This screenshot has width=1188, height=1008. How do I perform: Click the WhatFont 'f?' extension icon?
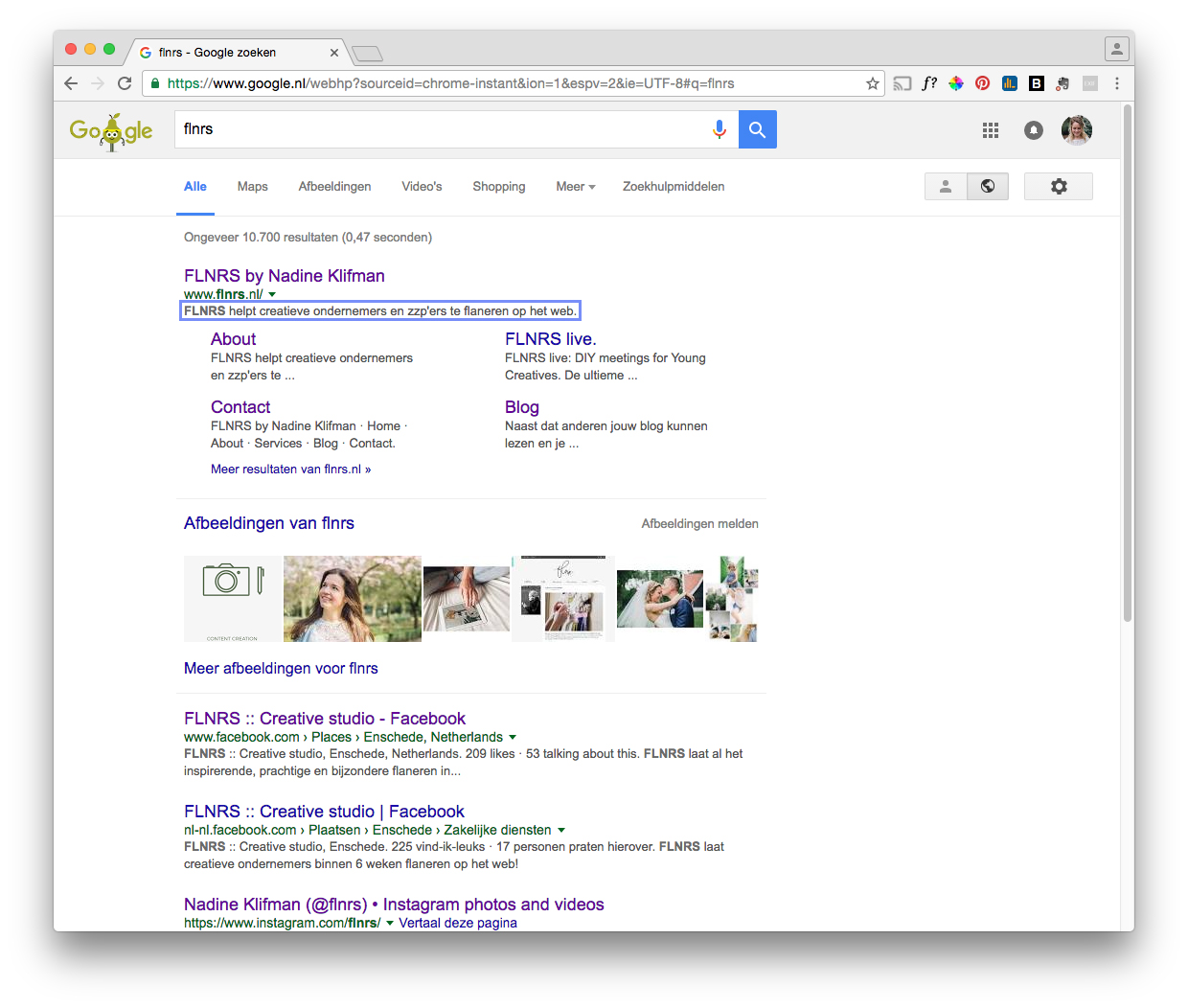(x=929, y=83)
